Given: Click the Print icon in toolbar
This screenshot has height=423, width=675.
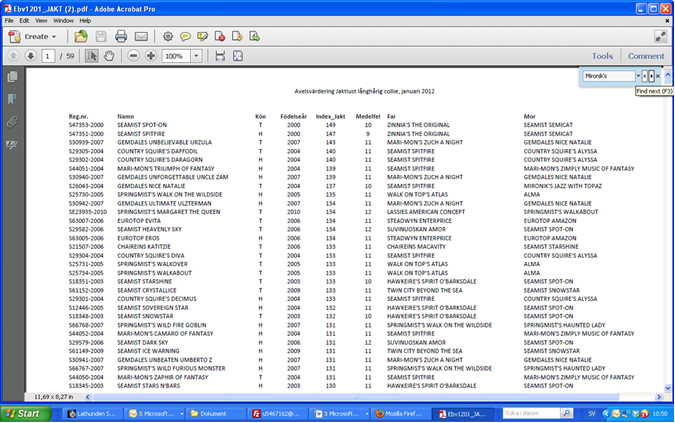Looking at the screenshot, I should click(121, 37).
